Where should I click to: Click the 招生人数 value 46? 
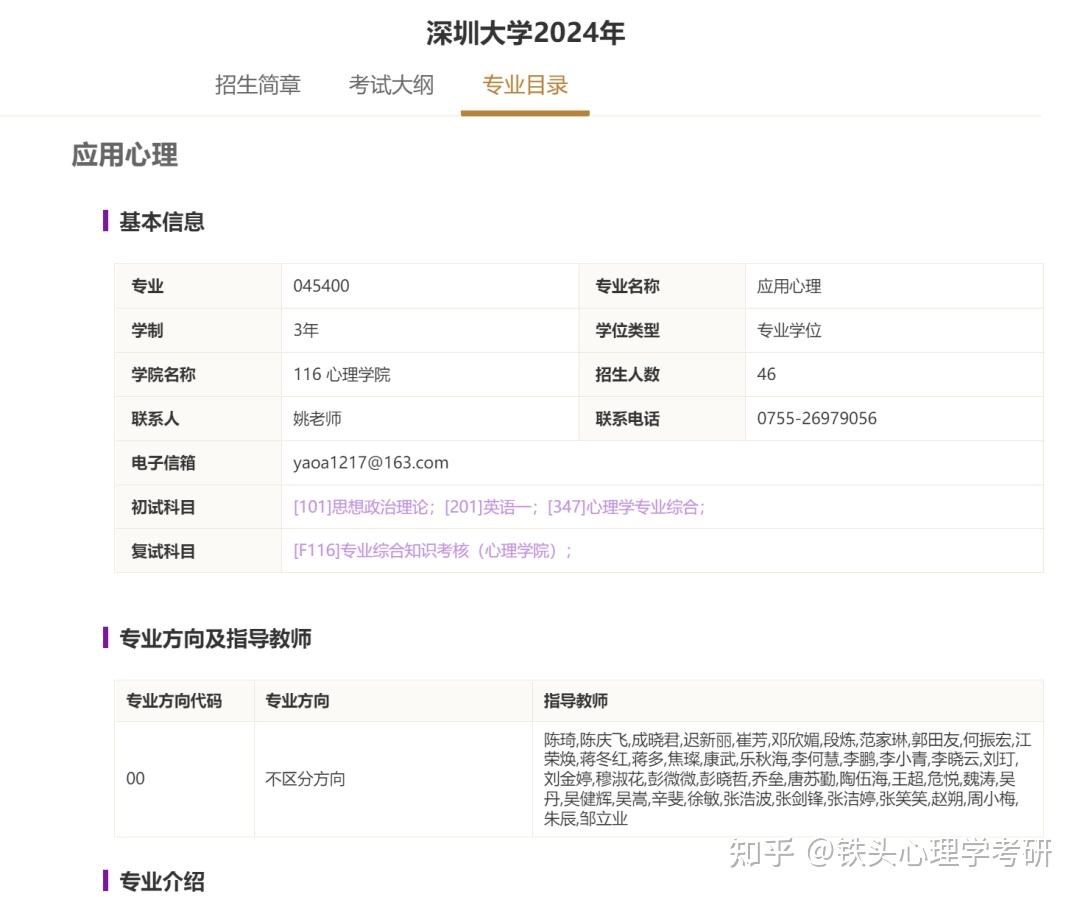[x=765, y=375]
